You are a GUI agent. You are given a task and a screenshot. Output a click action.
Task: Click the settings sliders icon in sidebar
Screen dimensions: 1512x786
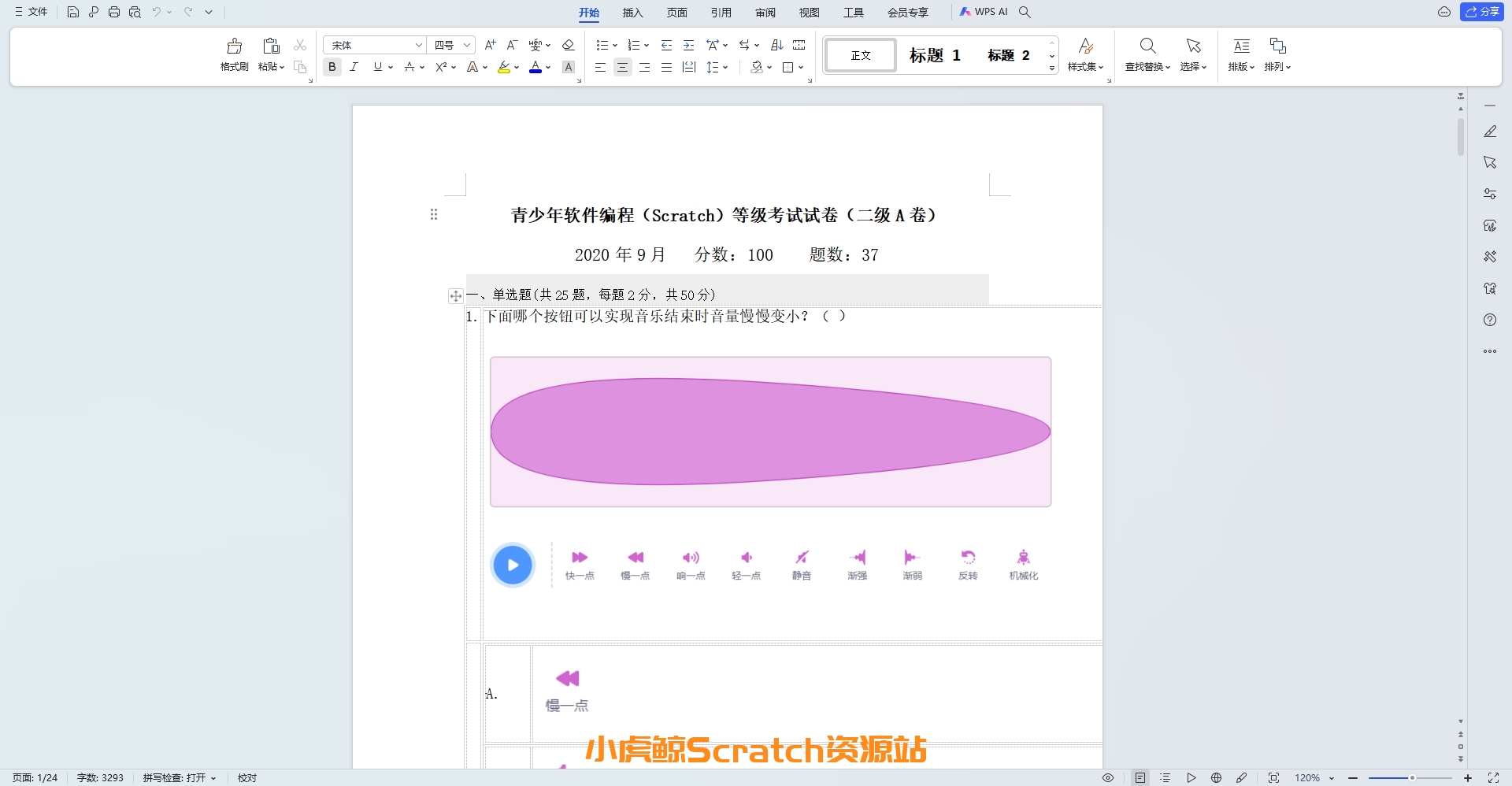click(1490, 194)
